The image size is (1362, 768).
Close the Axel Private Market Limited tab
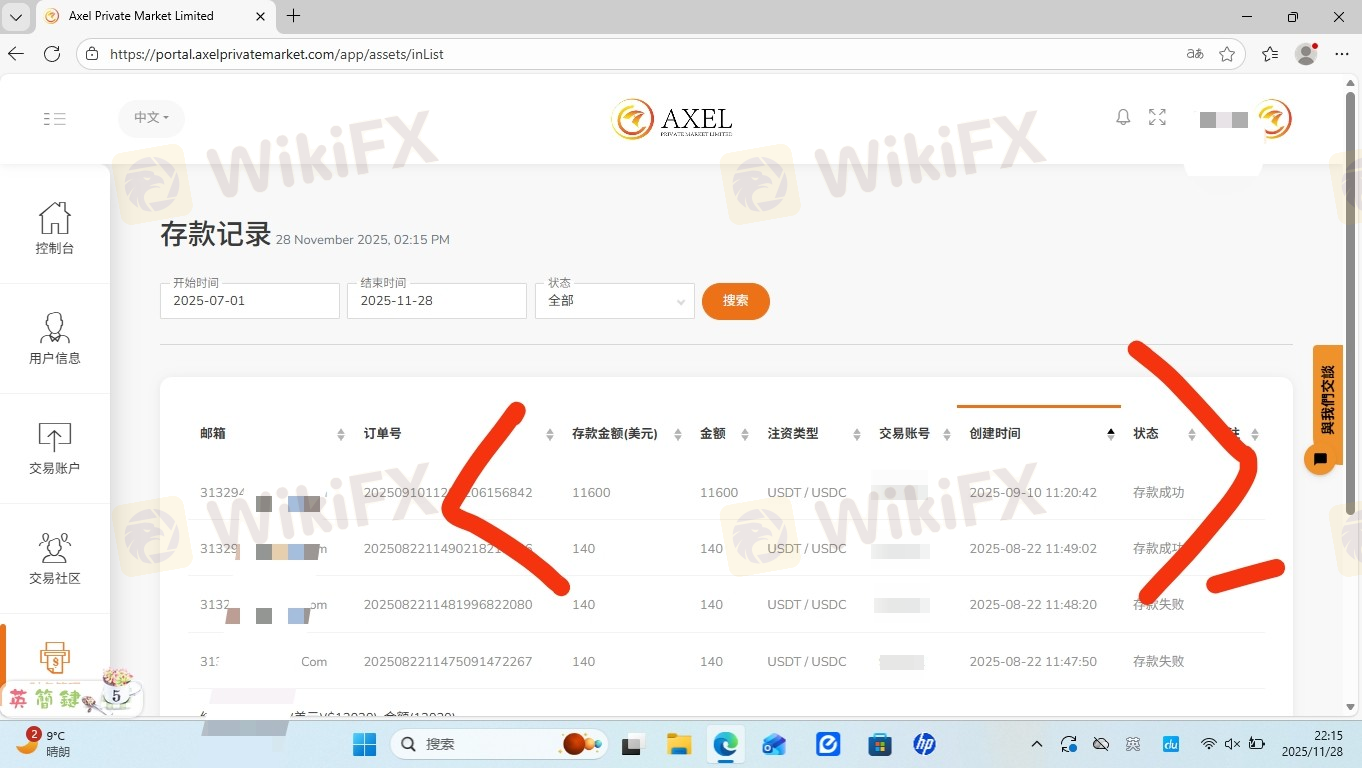(260, 16)
